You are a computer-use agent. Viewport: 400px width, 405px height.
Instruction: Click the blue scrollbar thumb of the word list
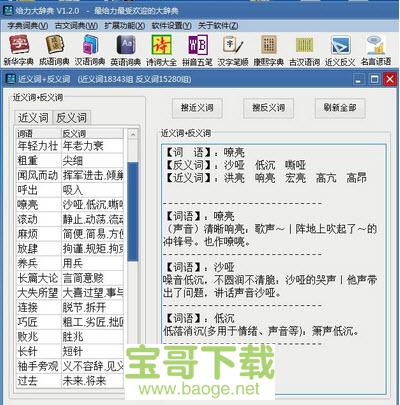pyautogui.click(x=133, y=212)
